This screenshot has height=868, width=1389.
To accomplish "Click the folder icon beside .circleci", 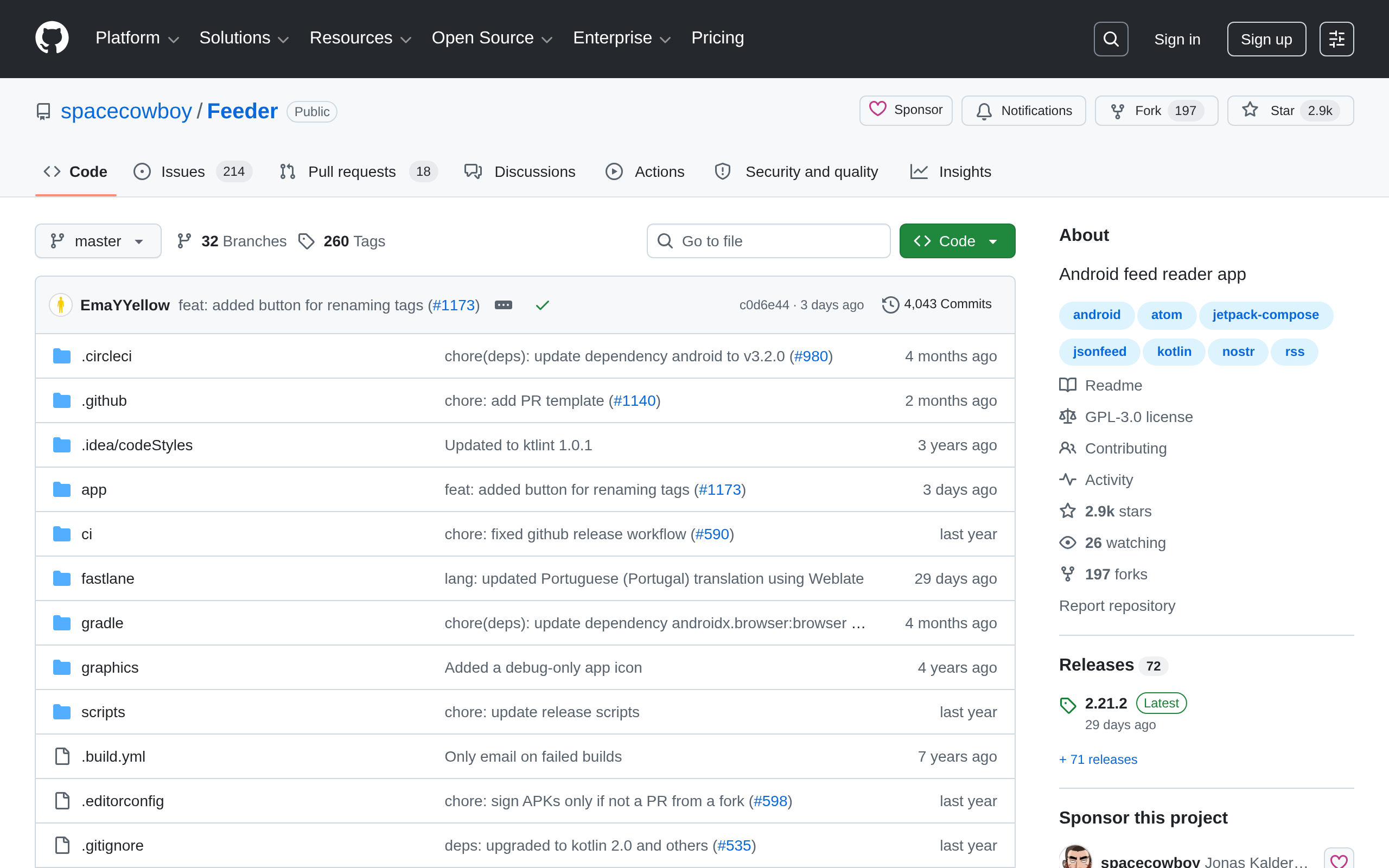I will 62,356.
